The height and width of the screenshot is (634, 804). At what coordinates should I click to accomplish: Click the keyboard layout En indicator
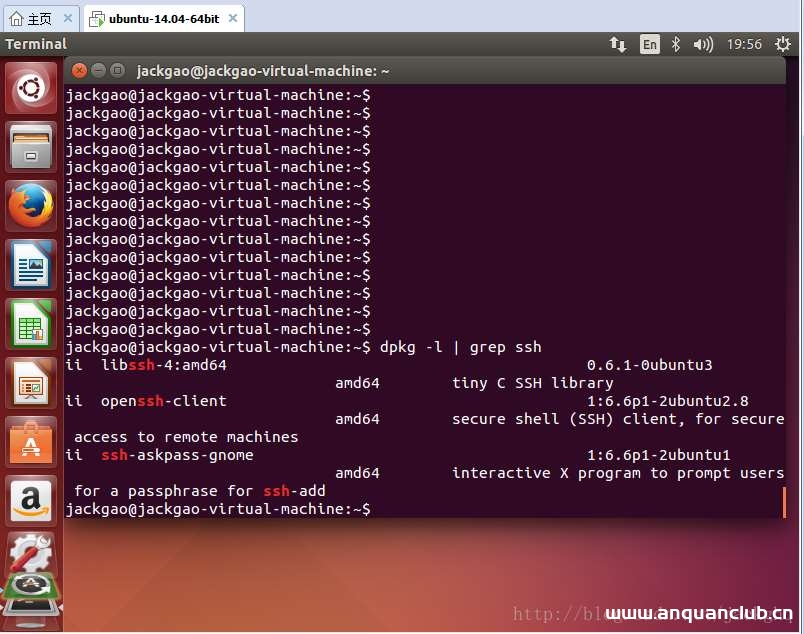(648, 44)
